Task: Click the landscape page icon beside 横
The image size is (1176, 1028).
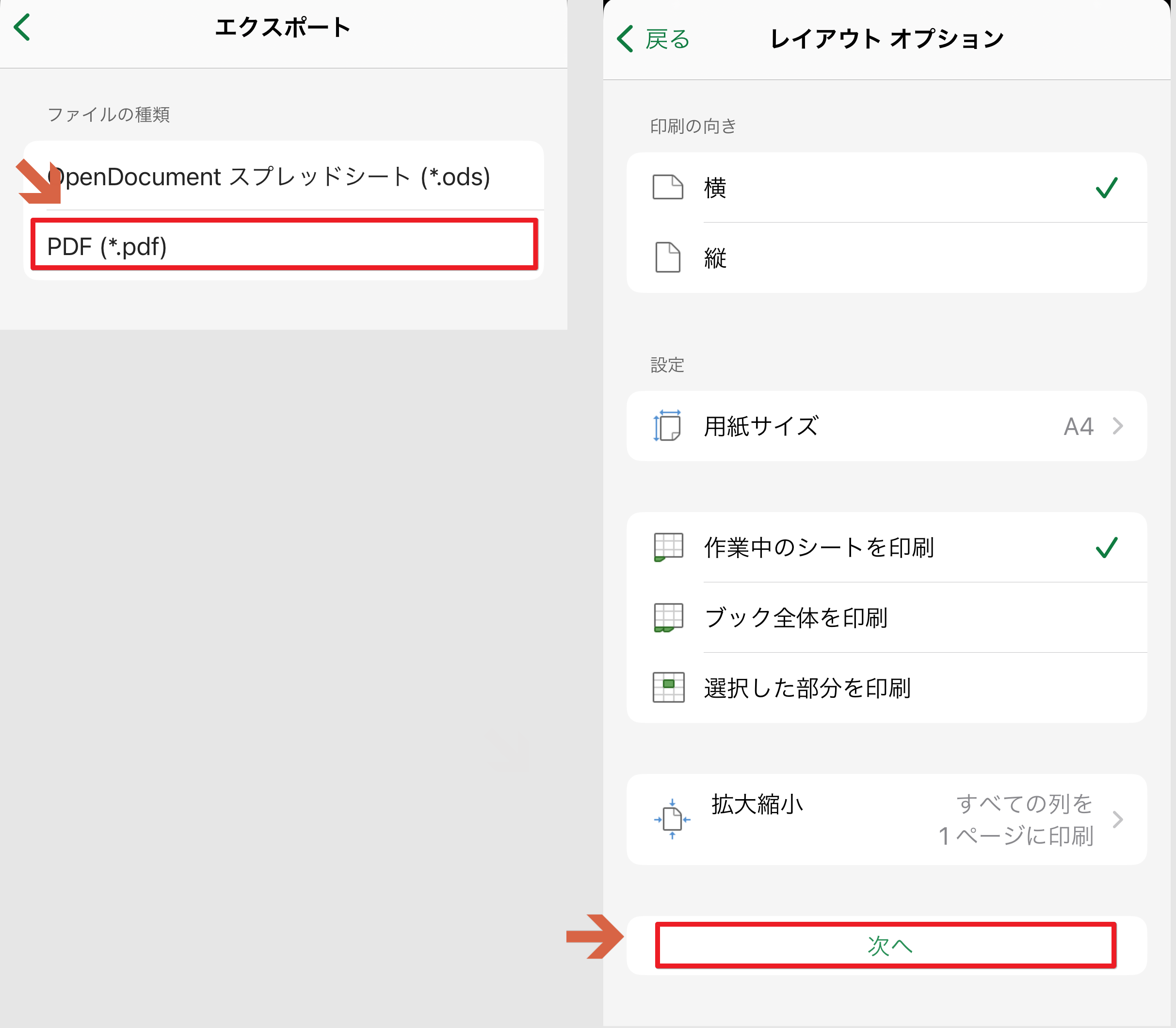Action: (668, 187)
